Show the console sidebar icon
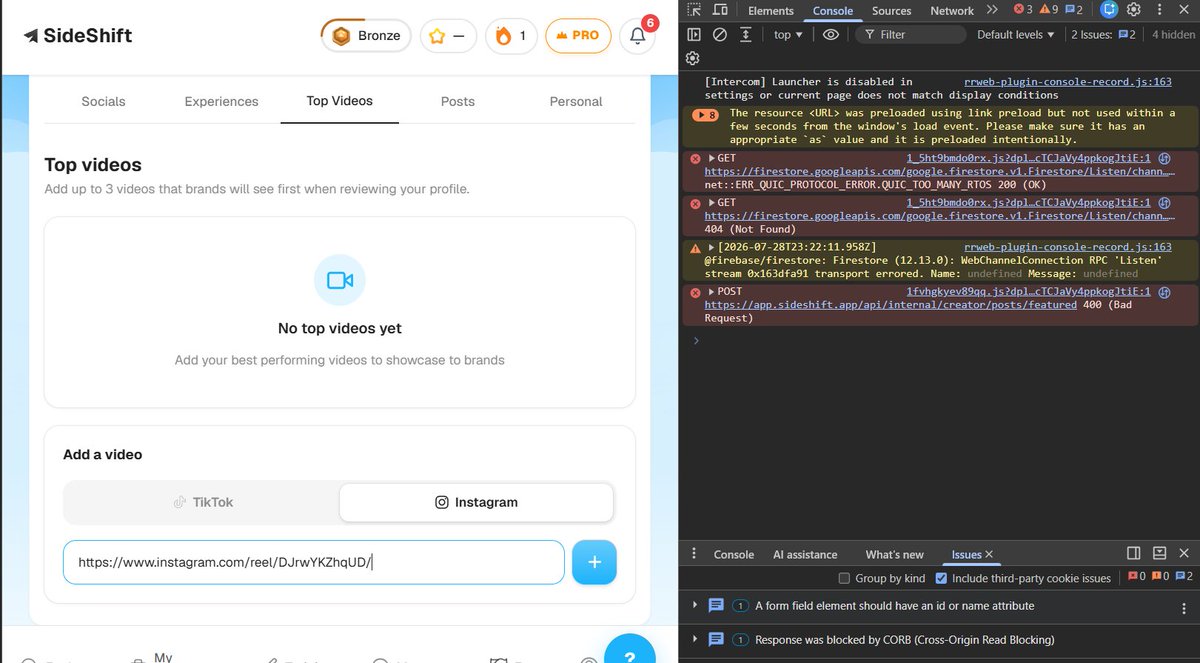The image size is (1200, 663). coord(694,34)
